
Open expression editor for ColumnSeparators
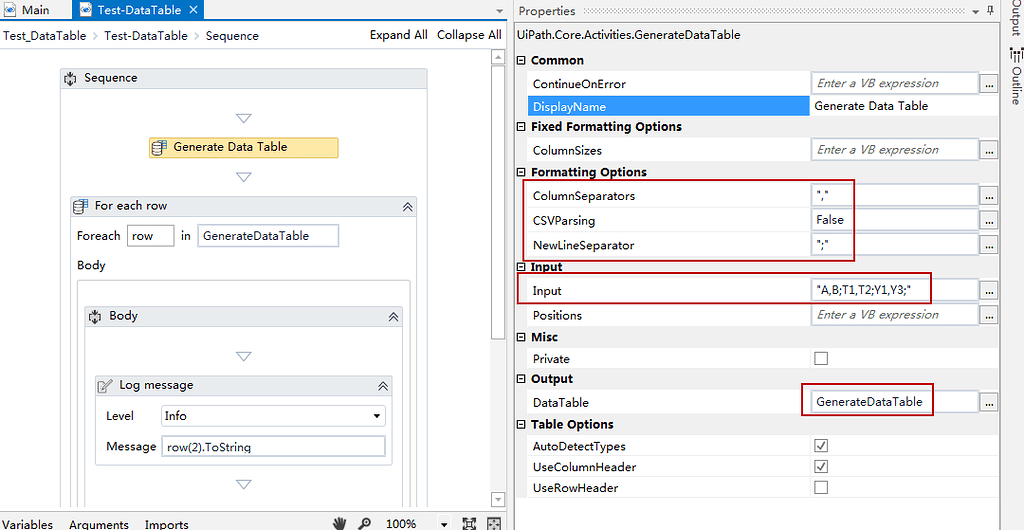pos(989,196)
